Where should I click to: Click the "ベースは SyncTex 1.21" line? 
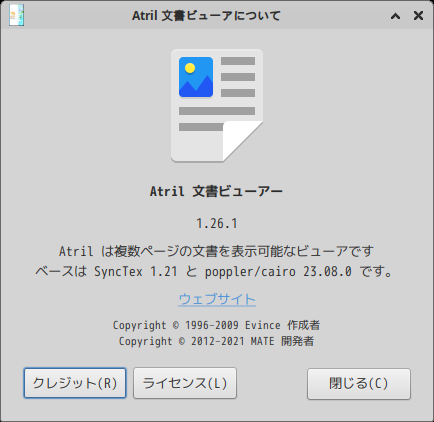pos(214,272)
